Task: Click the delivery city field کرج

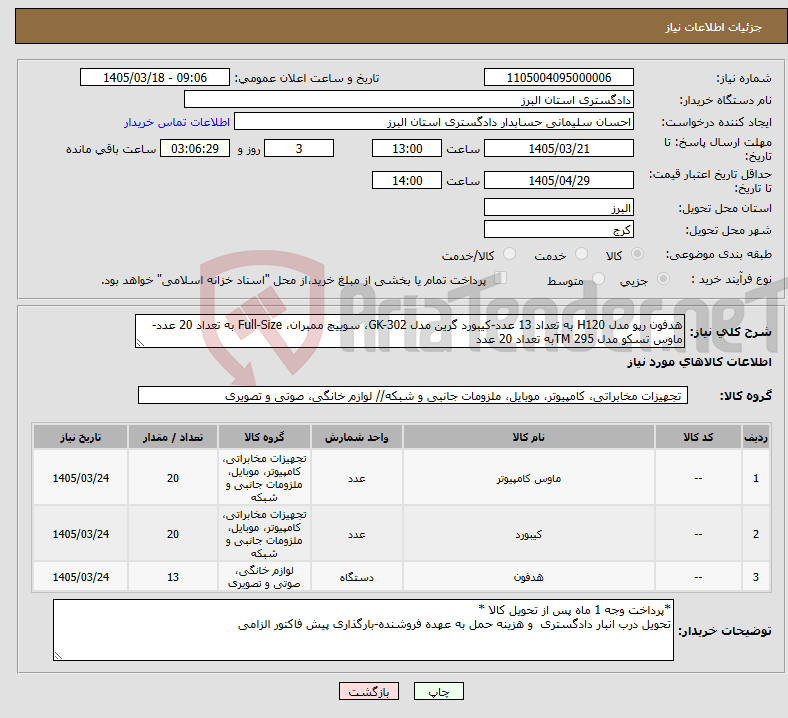Action: [x=558, y=230]
